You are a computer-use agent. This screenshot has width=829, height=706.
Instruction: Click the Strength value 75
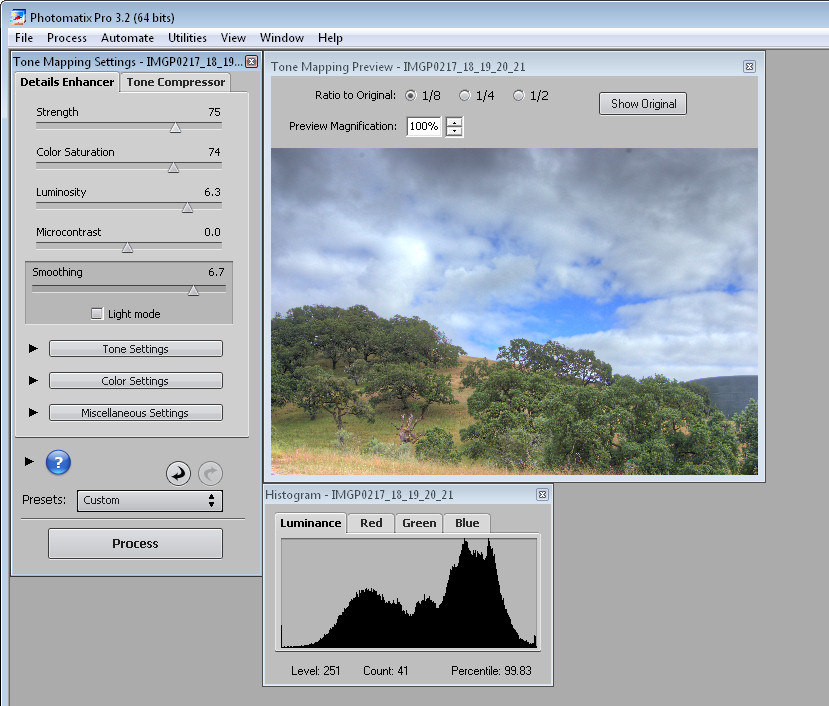tap(214, 112)
